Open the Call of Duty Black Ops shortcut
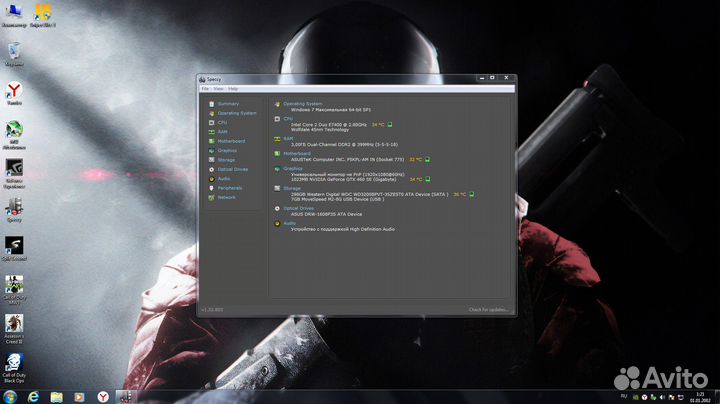 14,368
